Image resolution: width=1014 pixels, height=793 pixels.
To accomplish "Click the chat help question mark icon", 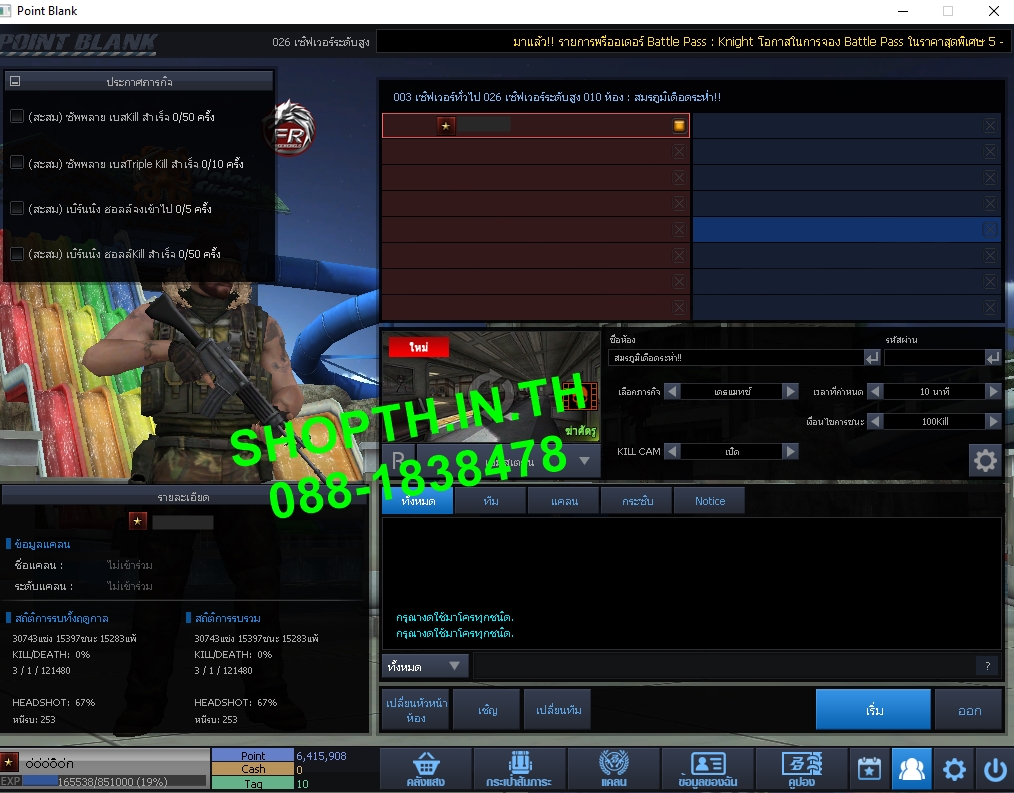I will point(987,666).
